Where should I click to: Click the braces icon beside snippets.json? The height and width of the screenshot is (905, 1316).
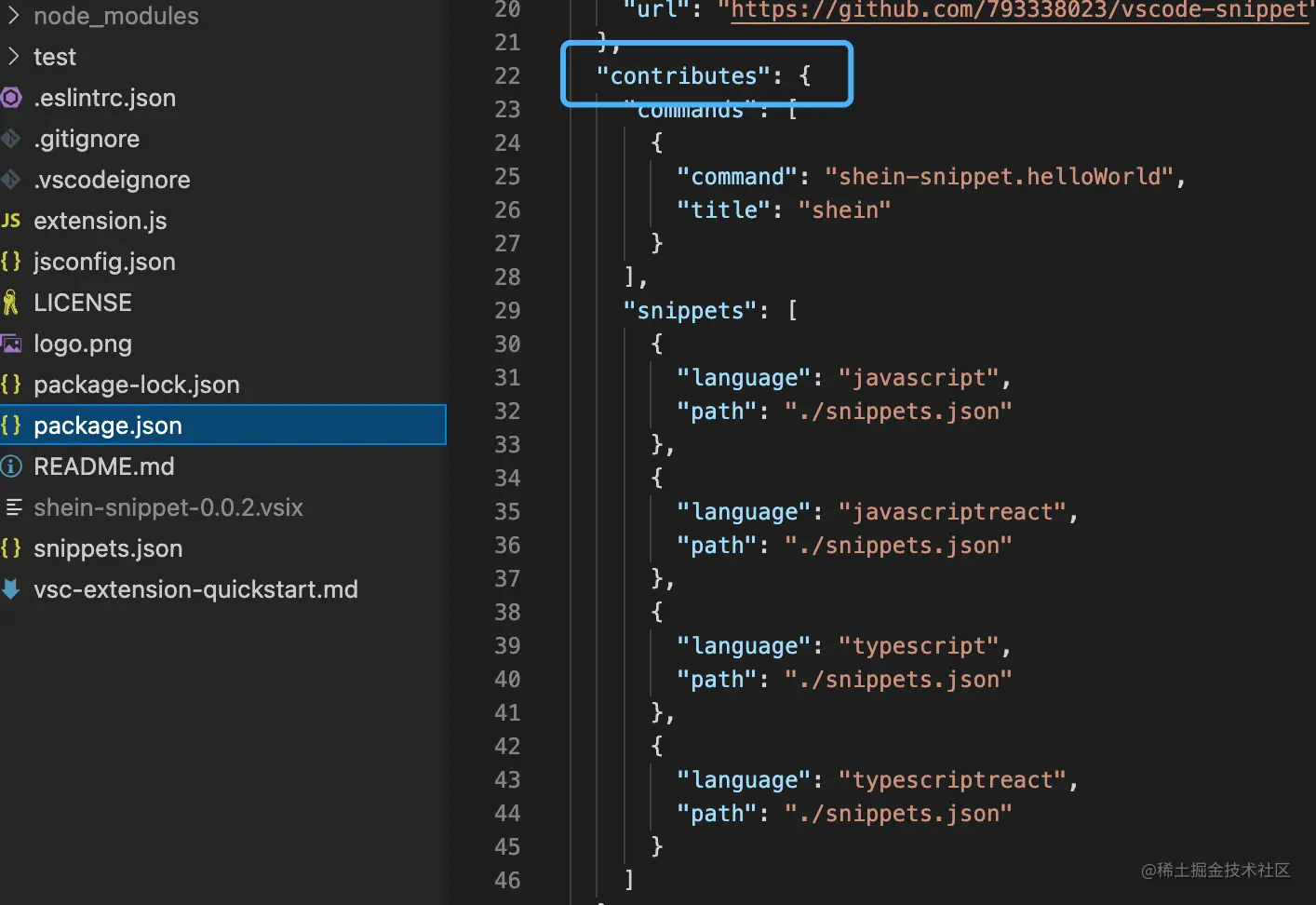[x=11, y=547]
